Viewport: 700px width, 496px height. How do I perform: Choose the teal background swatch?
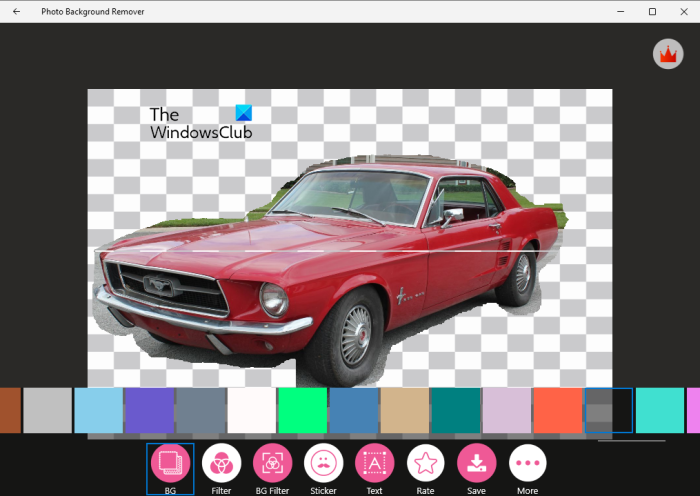point(456,410)
